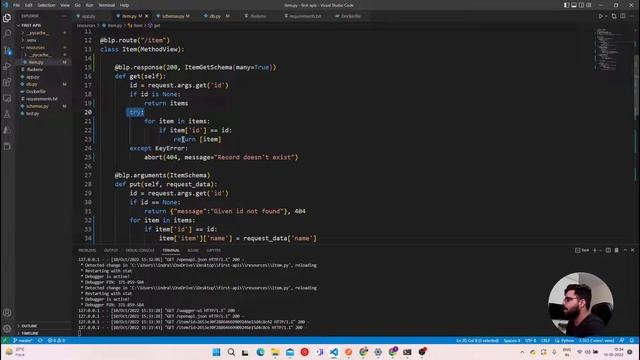Expand the TIMELINE section

pyautogui.click(x=29, y=333)
